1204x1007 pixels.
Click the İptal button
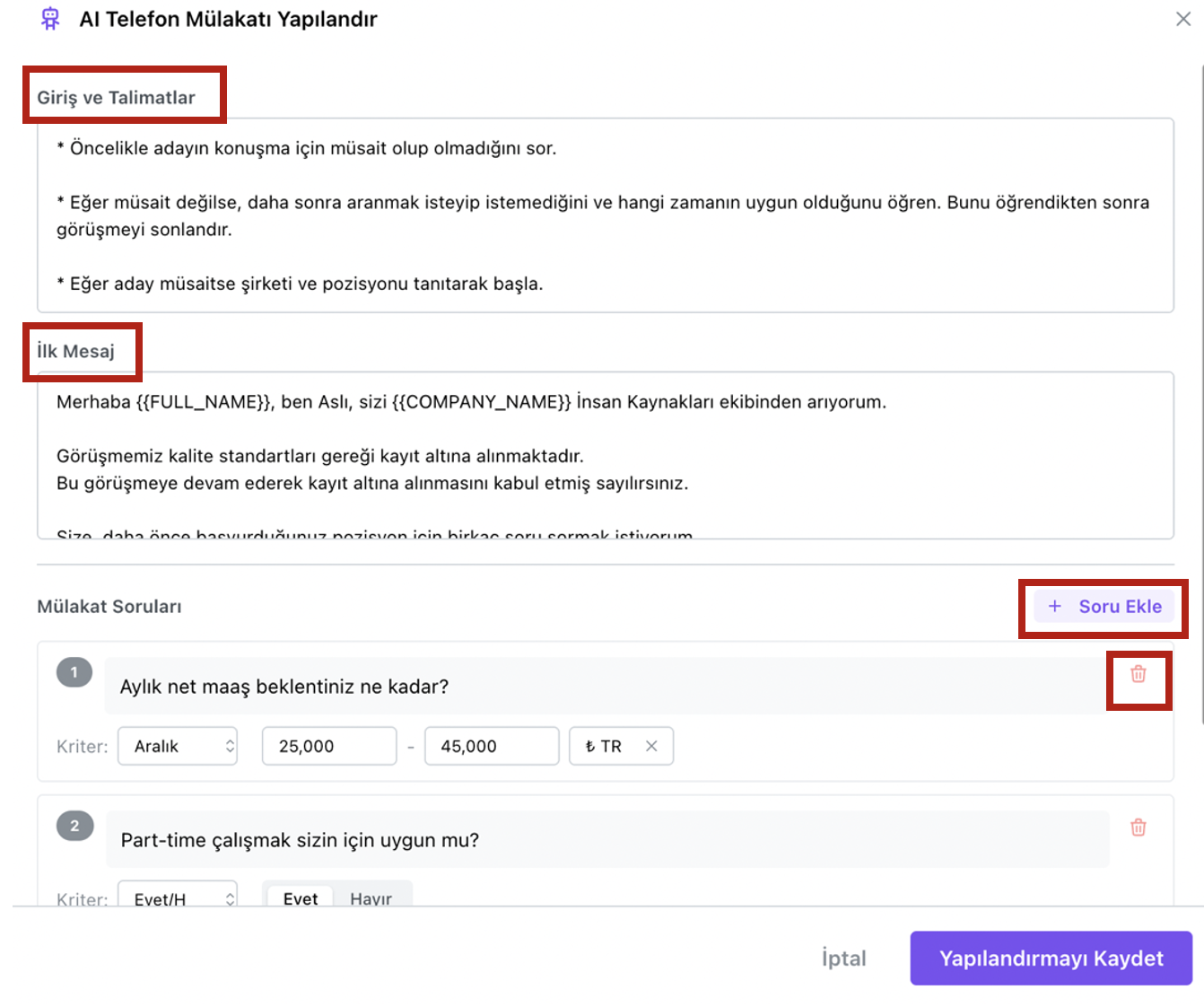(x=843, y=959)
